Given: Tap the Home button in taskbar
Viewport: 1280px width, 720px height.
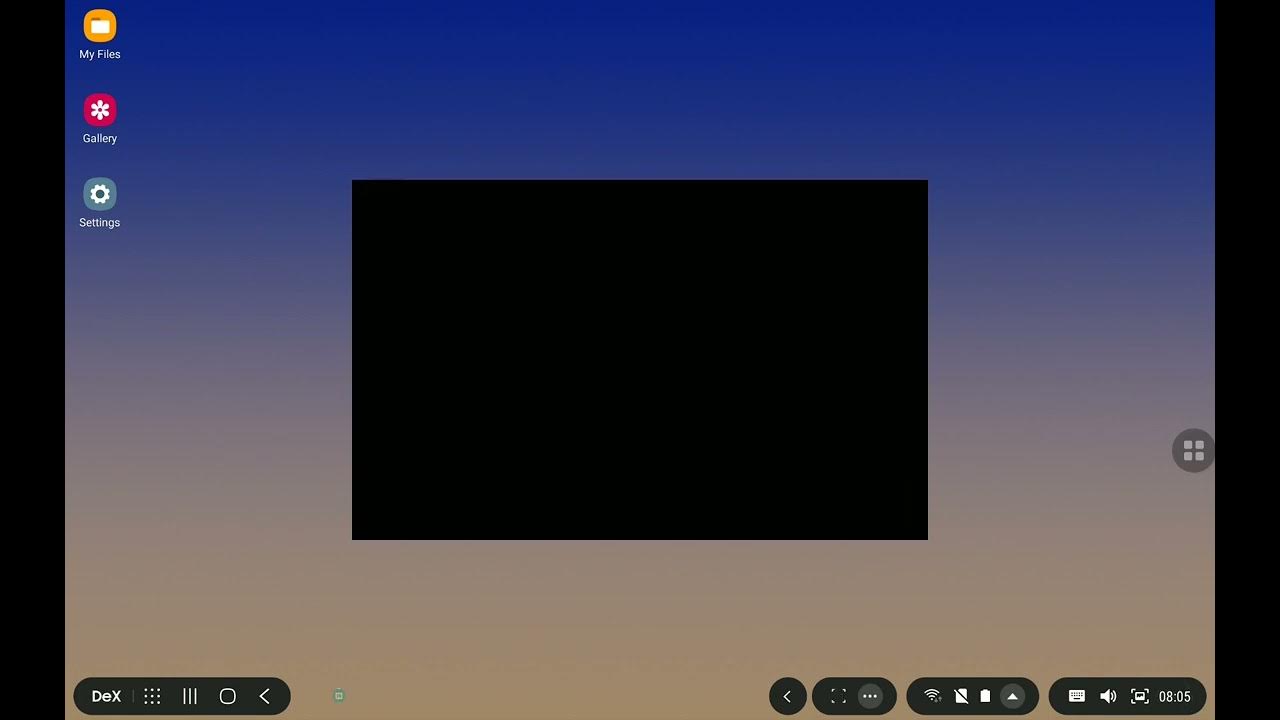Looking at the screenshot, I should (228, 696).
